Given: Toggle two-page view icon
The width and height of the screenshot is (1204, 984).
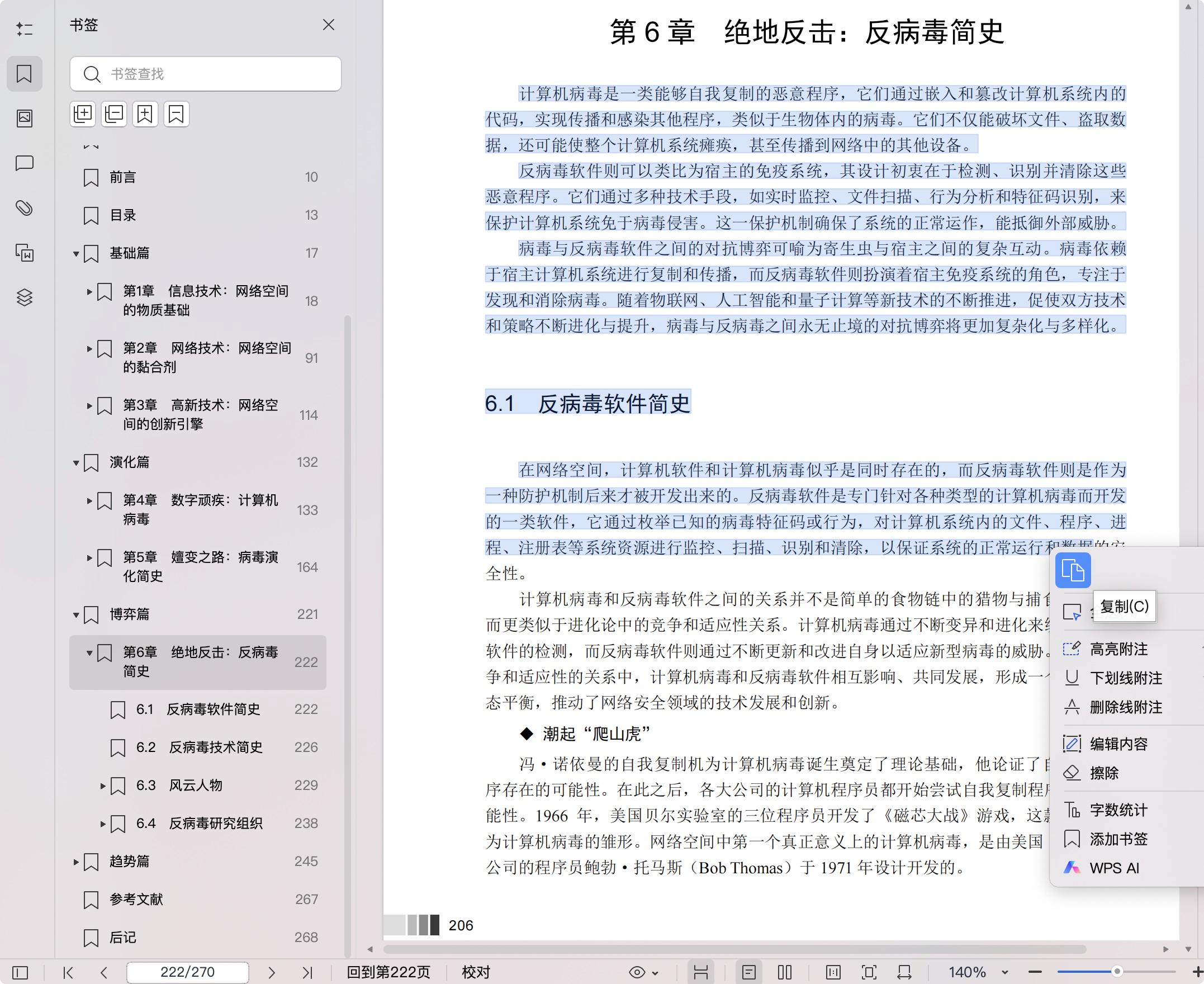Looking at the screenshot, I should click(785, 973).
